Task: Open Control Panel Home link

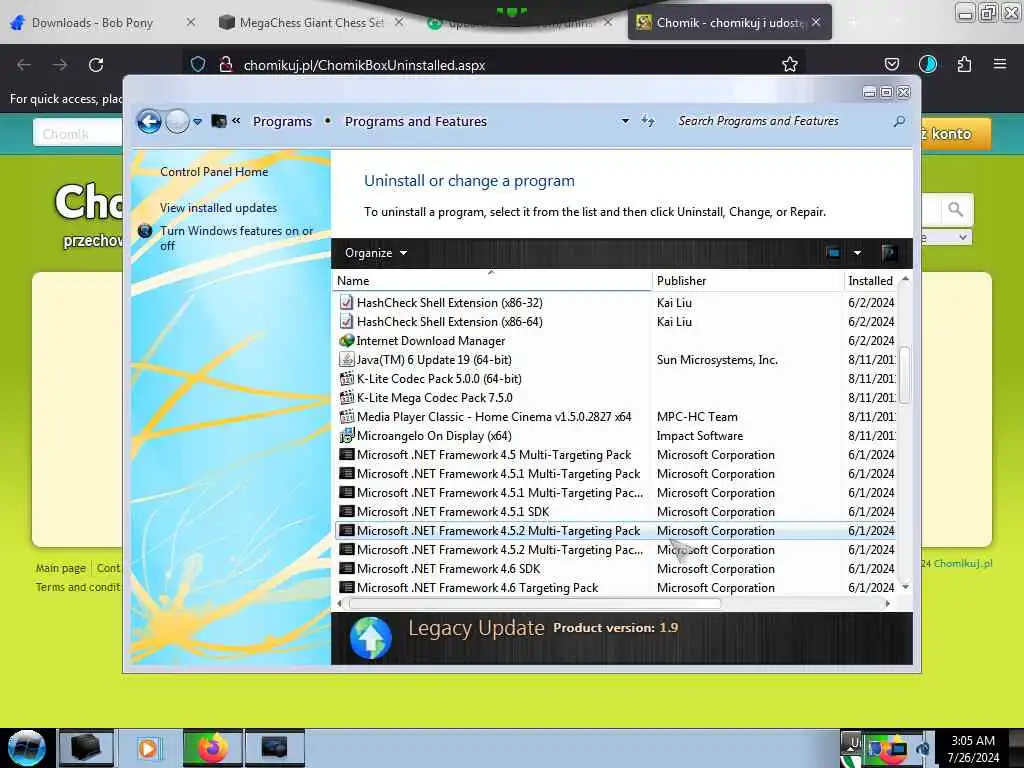Action: (214, 172)
